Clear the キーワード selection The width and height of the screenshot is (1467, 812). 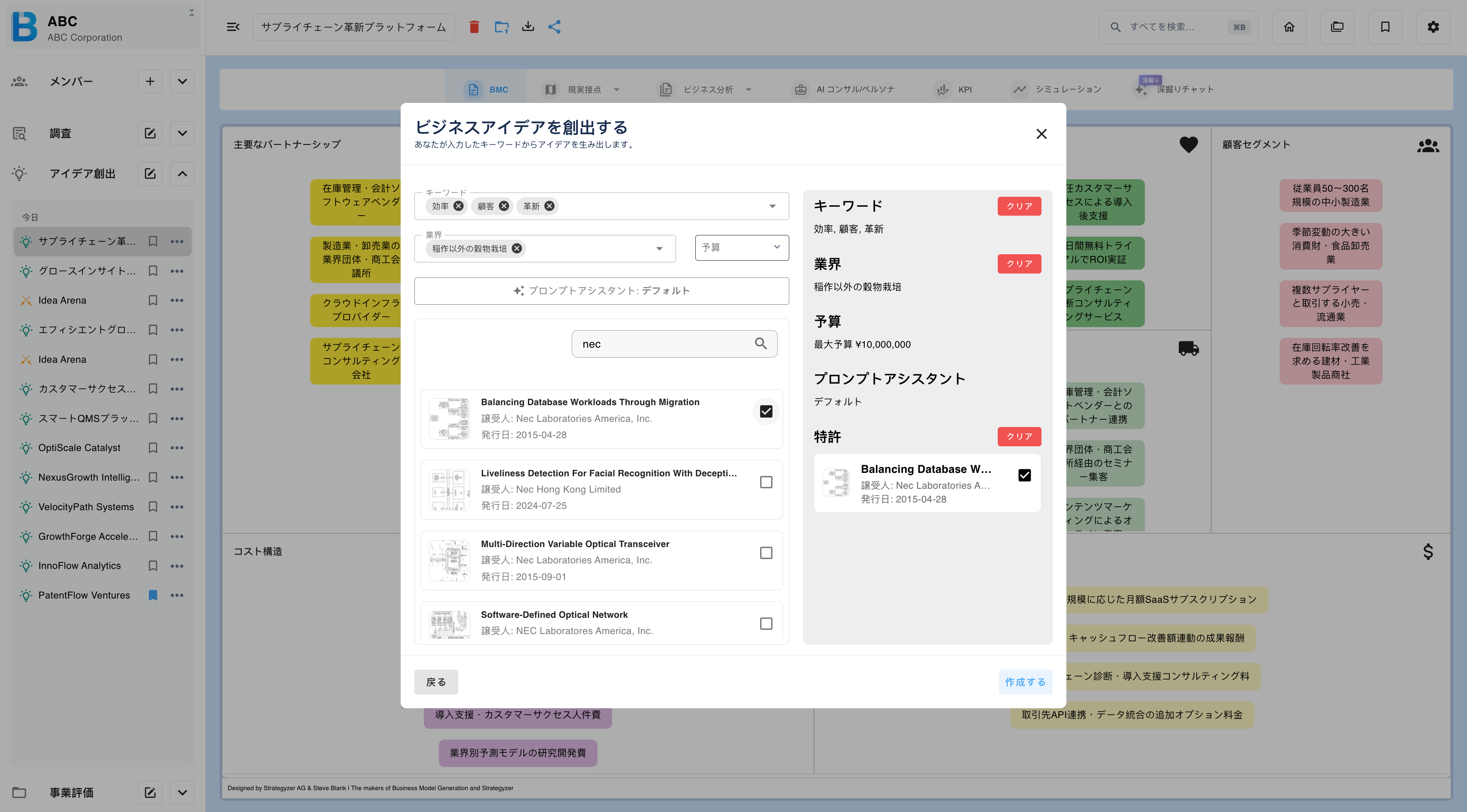pos(1019,206)
